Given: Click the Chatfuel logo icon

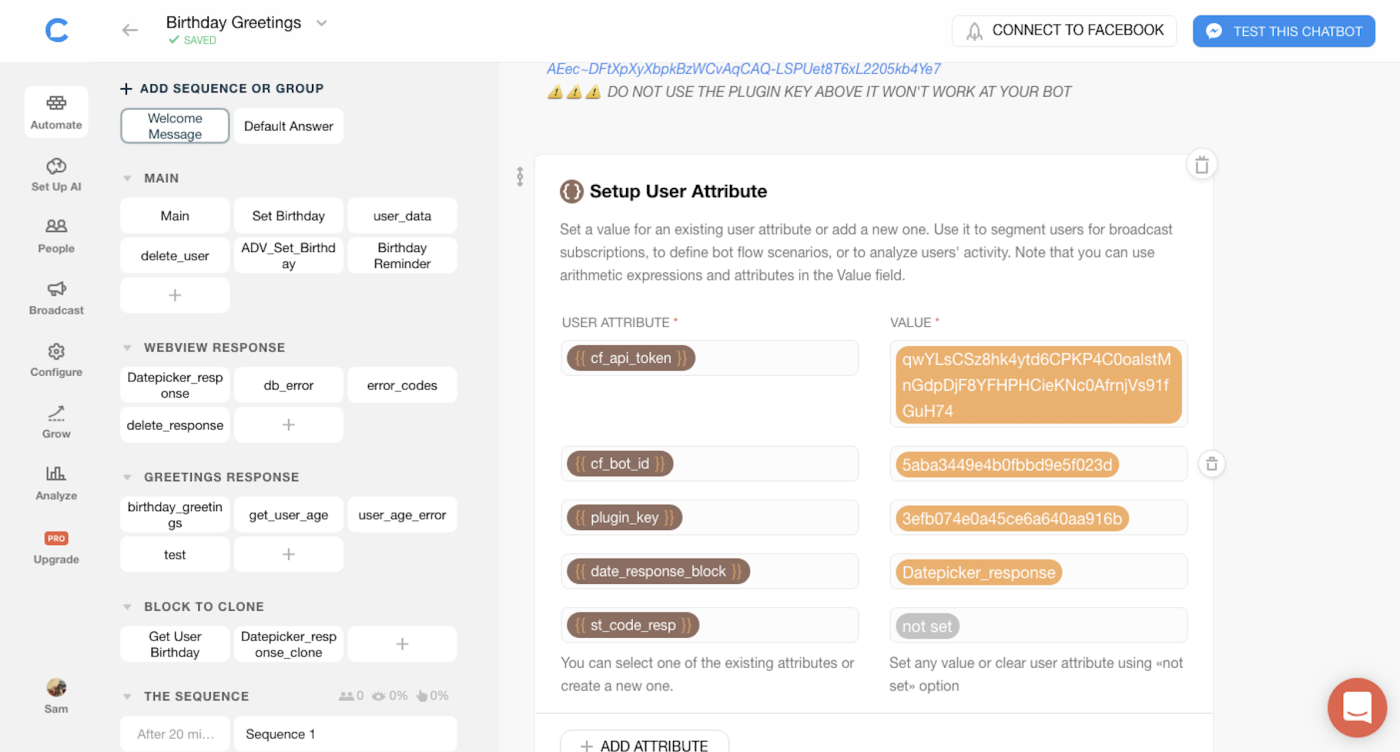Looking at the screenshot, I should click(x=57, y=31).
